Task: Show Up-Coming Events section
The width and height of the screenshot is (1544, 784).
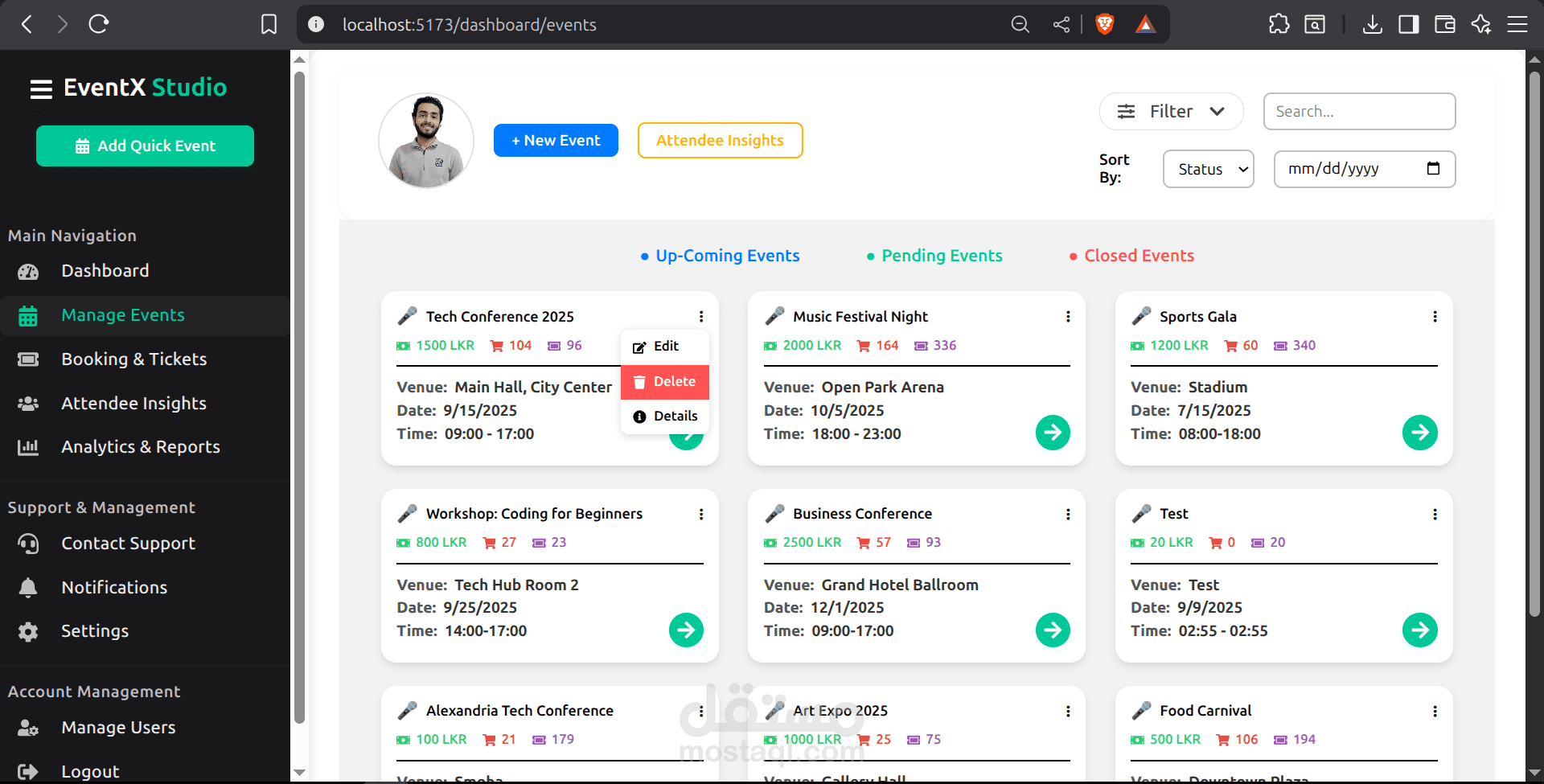Action: [x=720, y=256]
